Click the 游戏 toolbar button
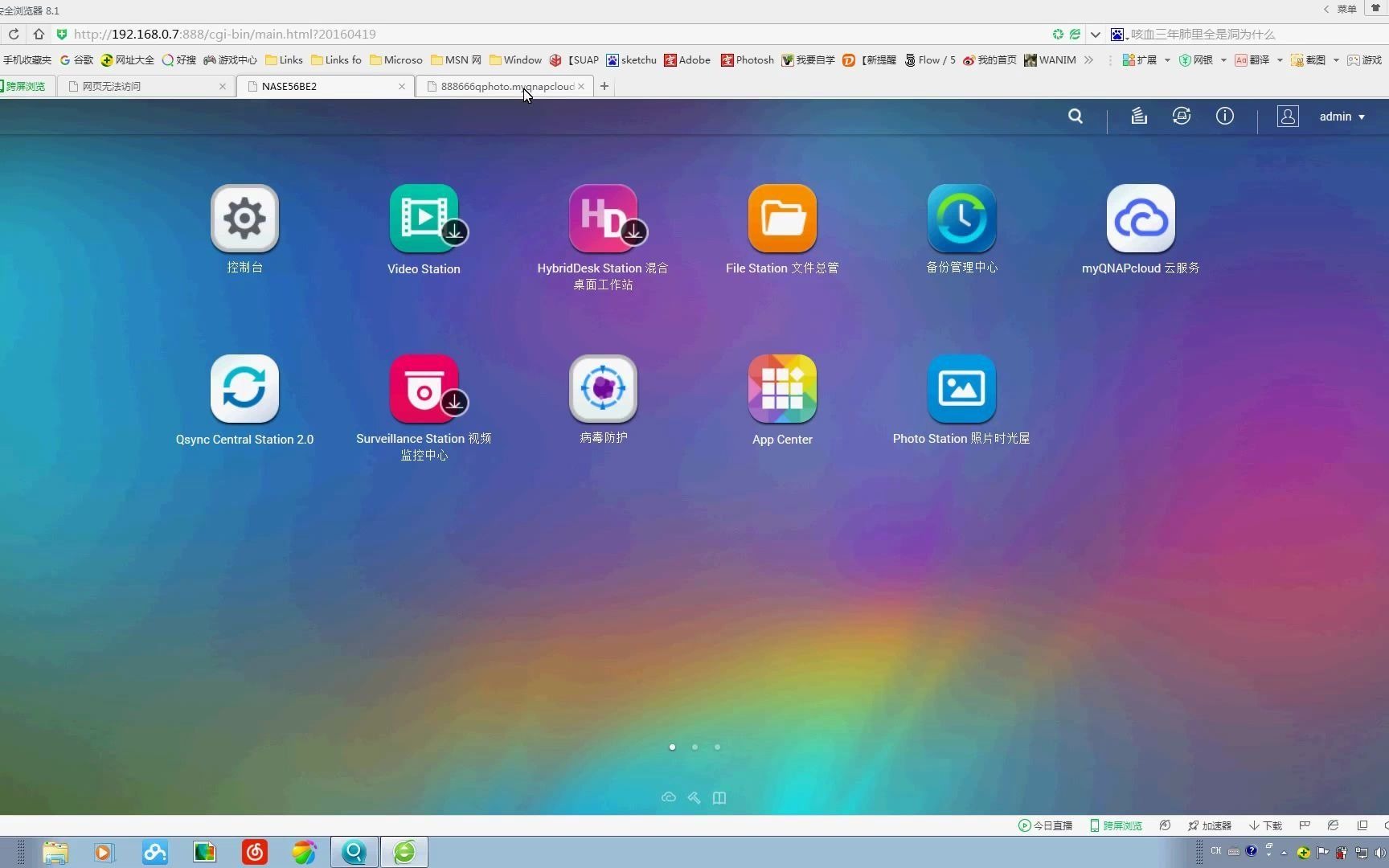 point(1365,60)
